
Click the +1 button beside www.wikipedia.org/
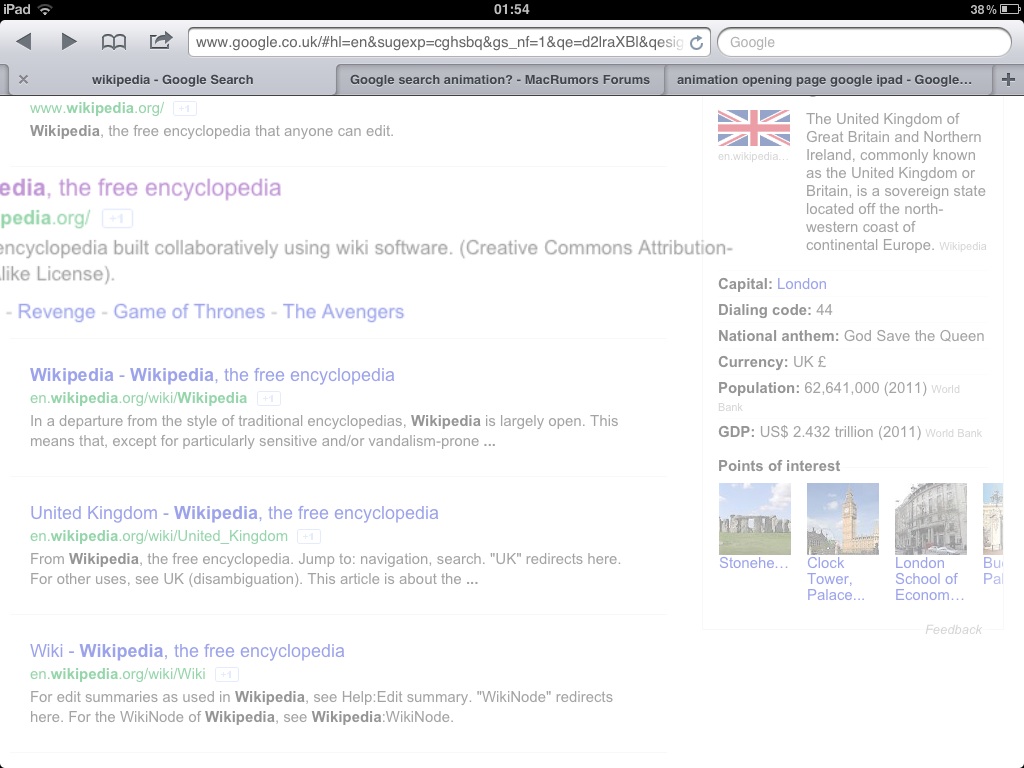(x=185, y=108)
